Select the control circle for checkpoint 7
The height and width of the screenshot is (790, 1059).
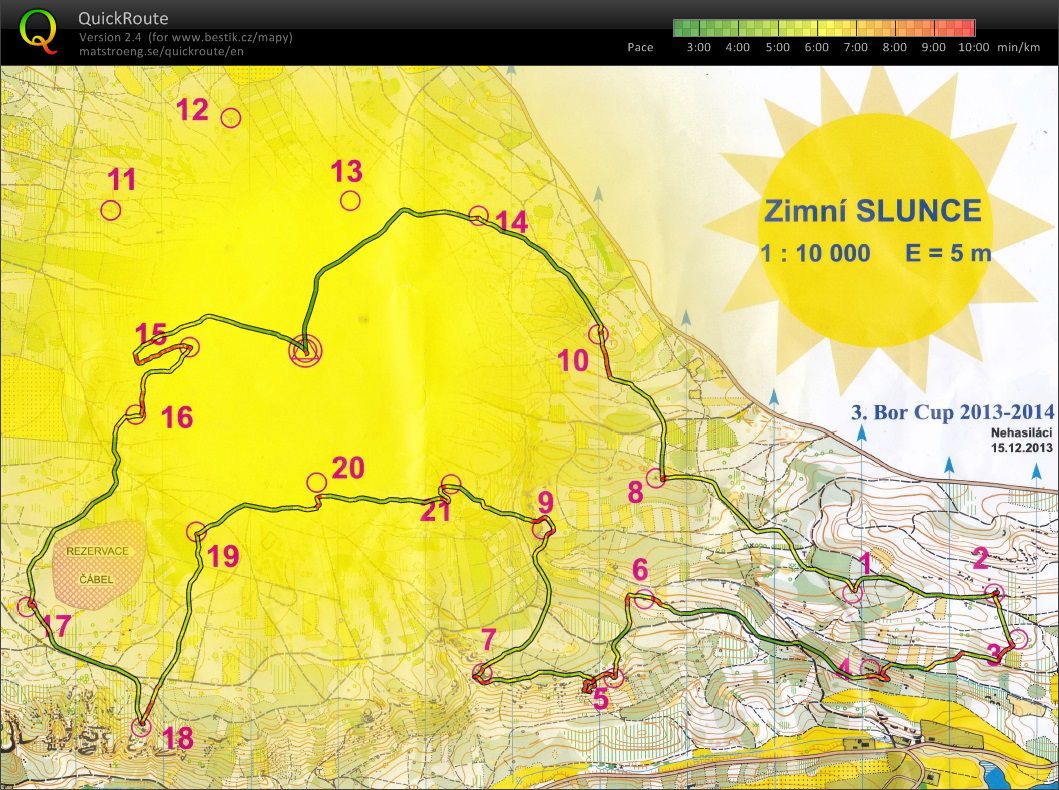click(x=482, y=673)
